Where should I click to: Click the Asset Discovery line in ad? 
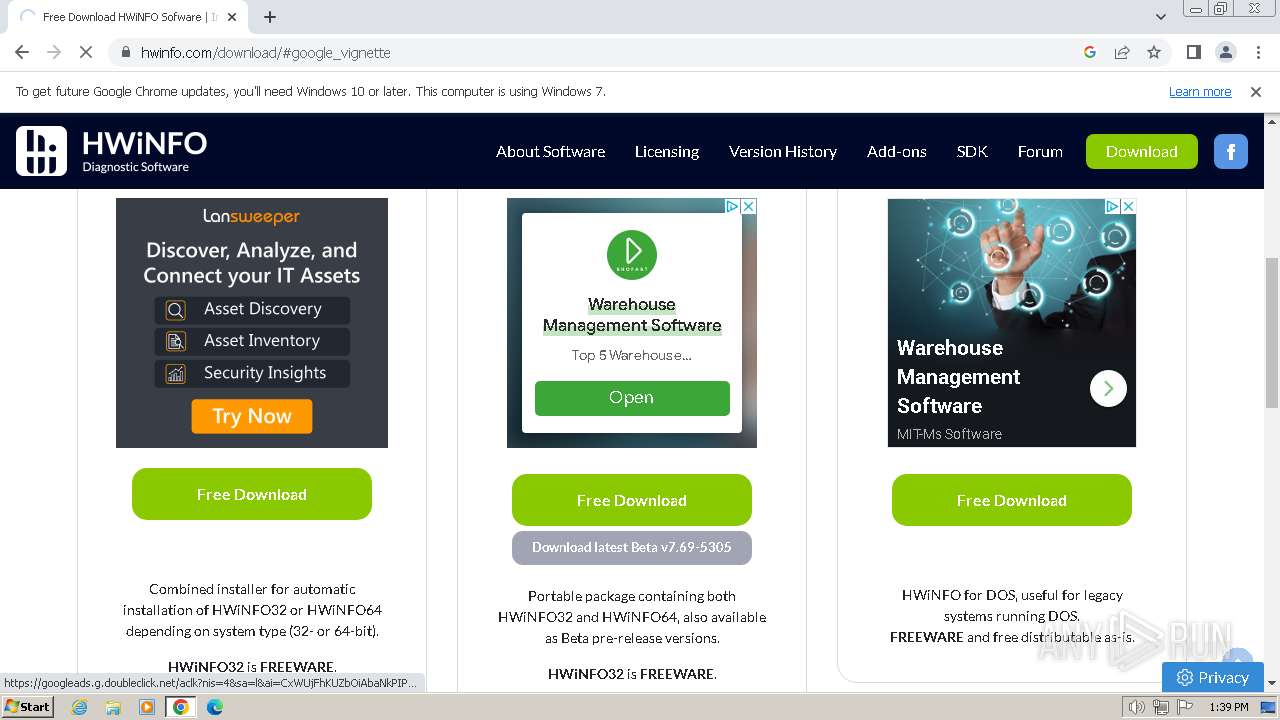[x=252, y=309]
